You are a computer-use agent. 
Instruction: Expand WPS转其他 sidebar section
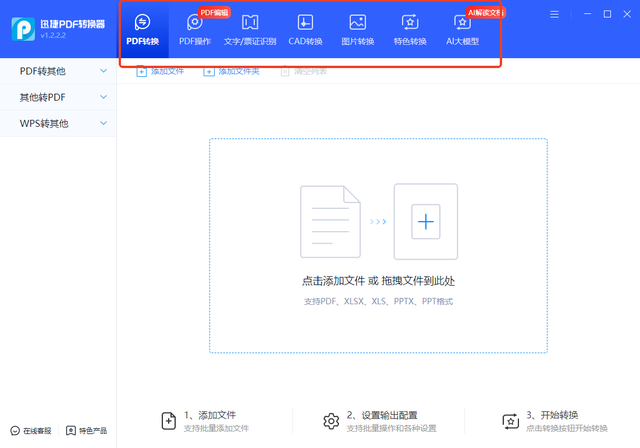(x=58, y=123)
